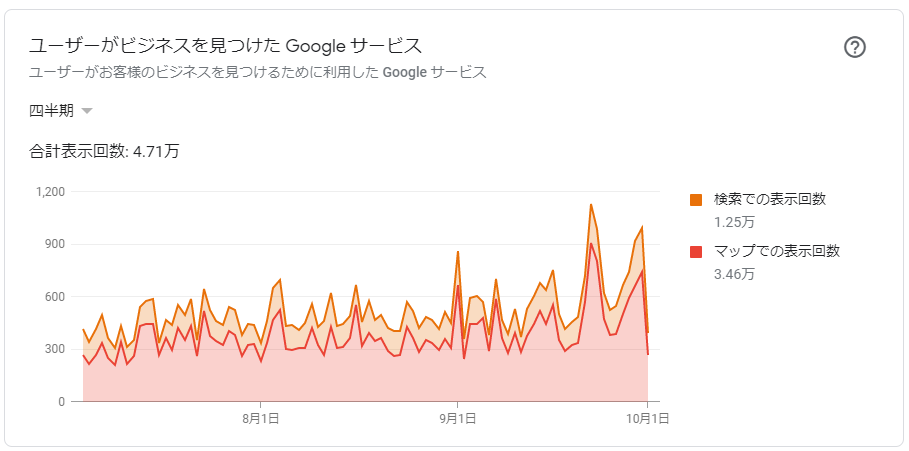
Task: Click the 1,200 y-axis label
Action: click(53, 192)
